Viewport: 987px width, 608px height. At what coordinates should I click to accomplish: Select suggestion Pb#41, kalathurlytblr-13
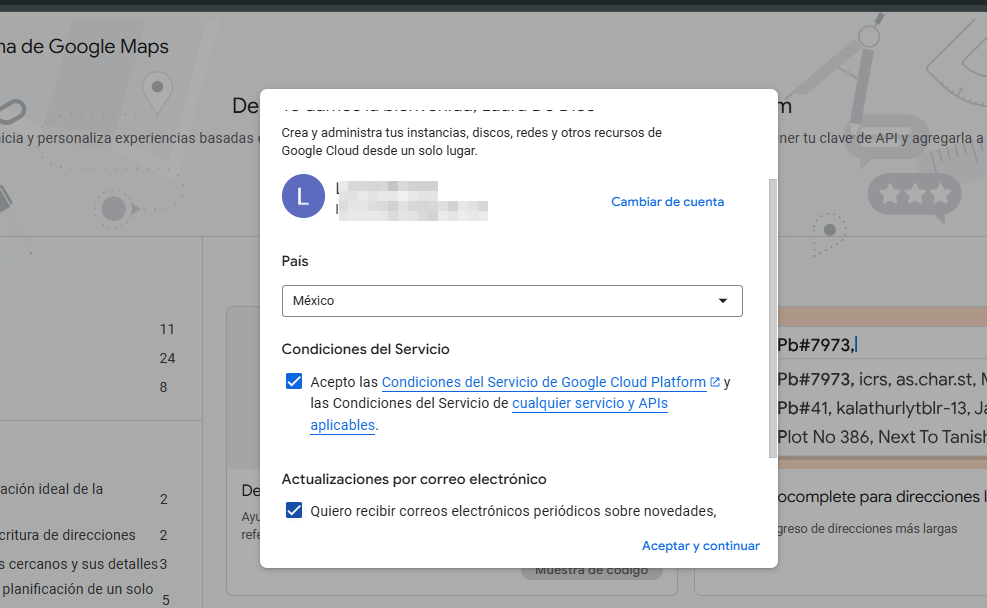[881, 408]
